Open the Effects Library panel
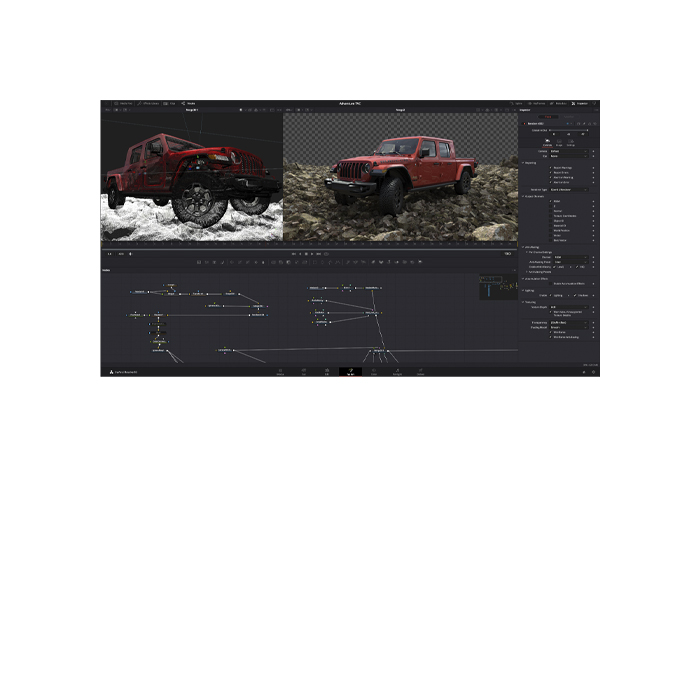700x700 pixels. pyautogui.click(x=148, y=103)
